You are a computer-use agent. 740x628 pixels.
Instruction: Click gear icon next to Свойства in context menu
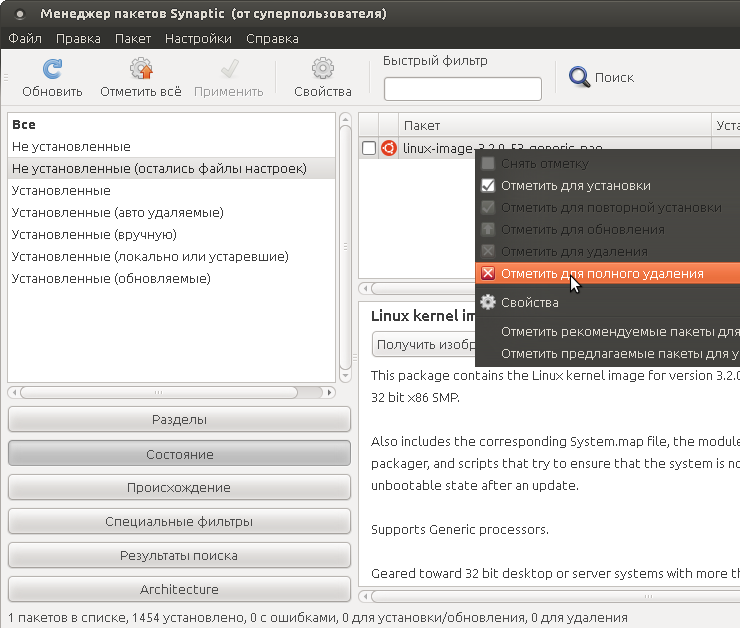pos(488,302)
